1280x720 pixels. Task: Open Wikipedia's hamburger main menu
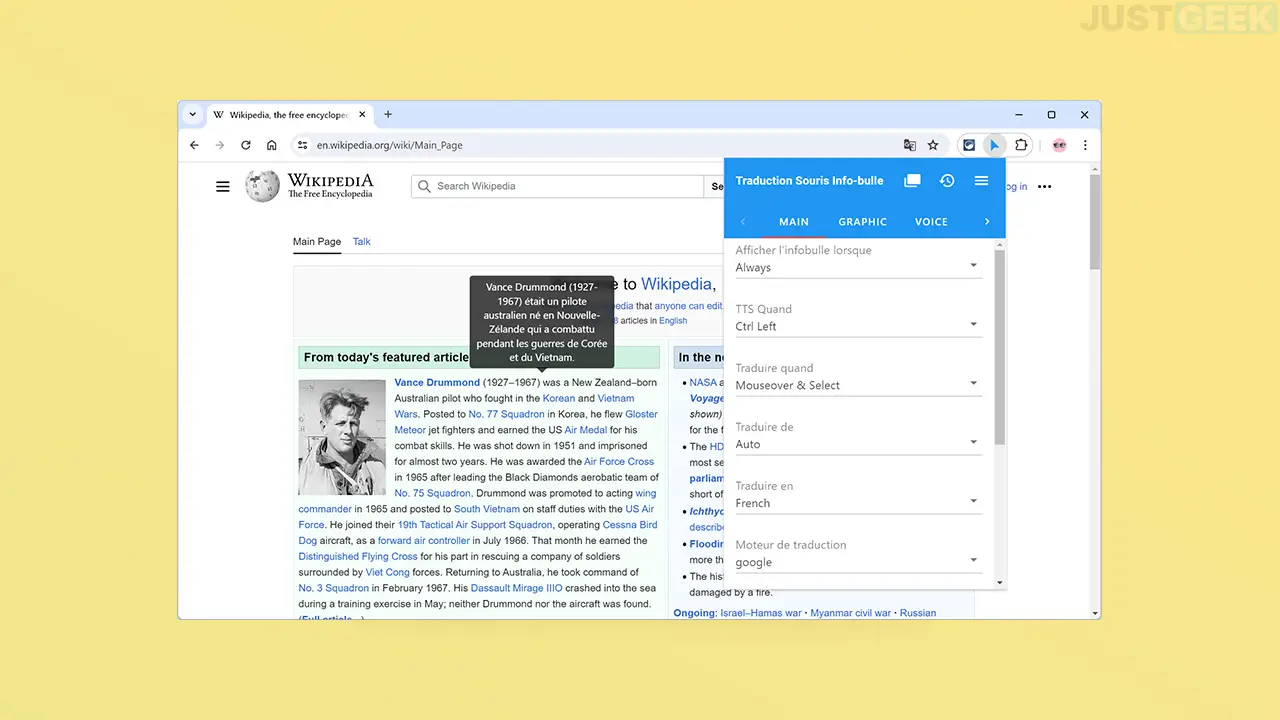(x=223, y=186)
